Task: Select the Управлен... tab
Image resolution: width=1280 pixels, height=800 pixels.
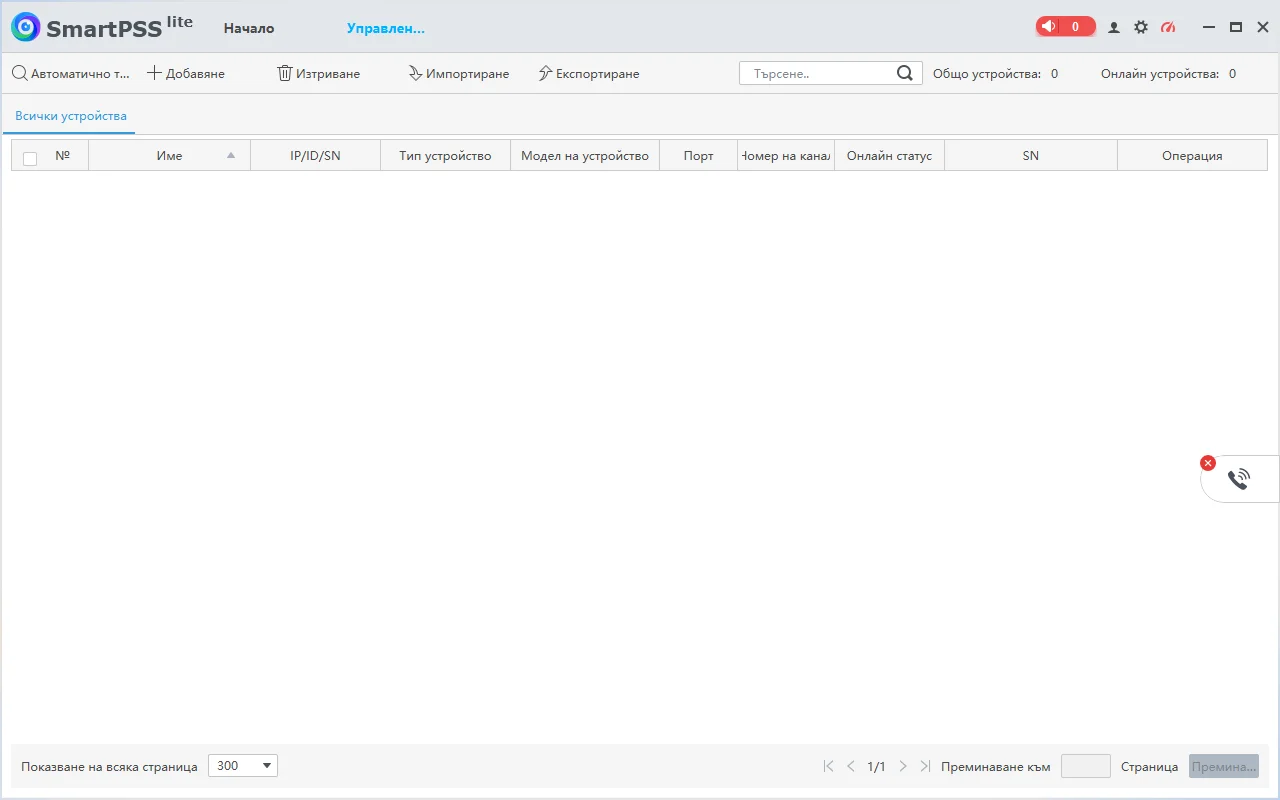Action: coord(386,28)
